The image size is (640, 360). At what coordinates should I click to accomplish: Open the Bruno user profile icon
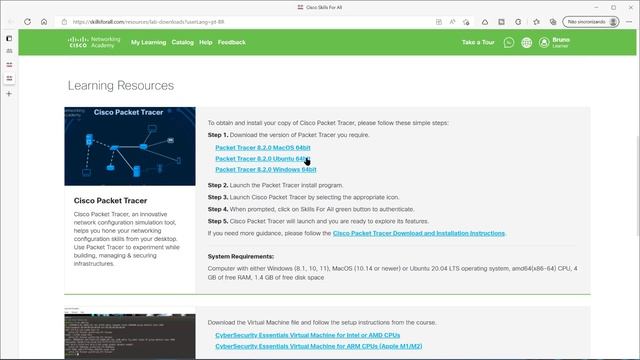(x=544, y=42)
